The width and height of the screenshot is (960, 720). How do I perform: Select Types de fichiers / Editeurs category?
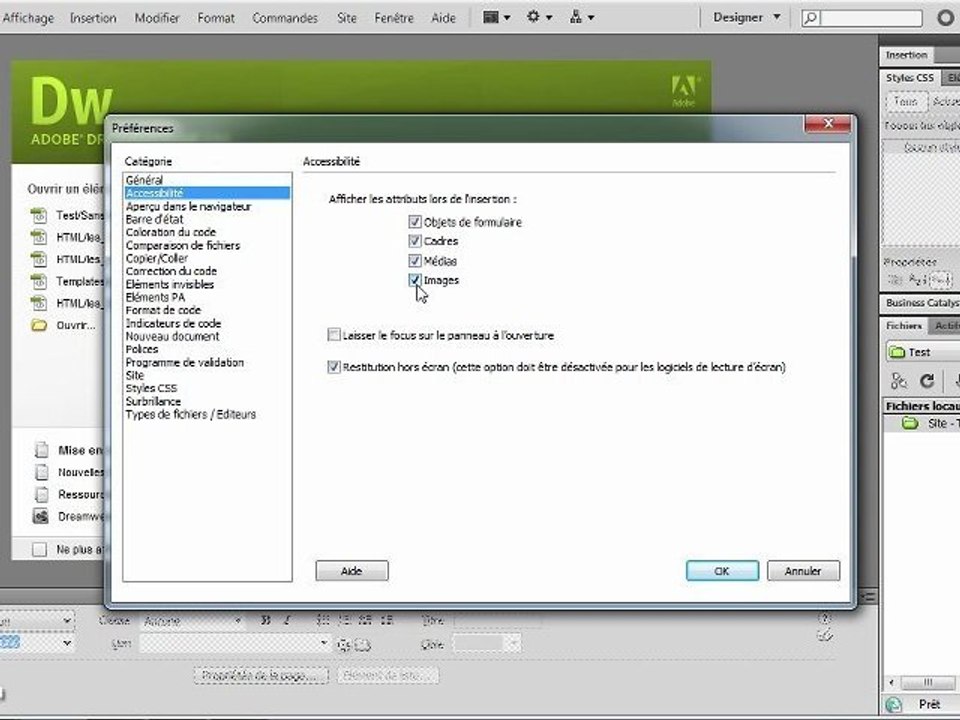(x=206, y=414)
